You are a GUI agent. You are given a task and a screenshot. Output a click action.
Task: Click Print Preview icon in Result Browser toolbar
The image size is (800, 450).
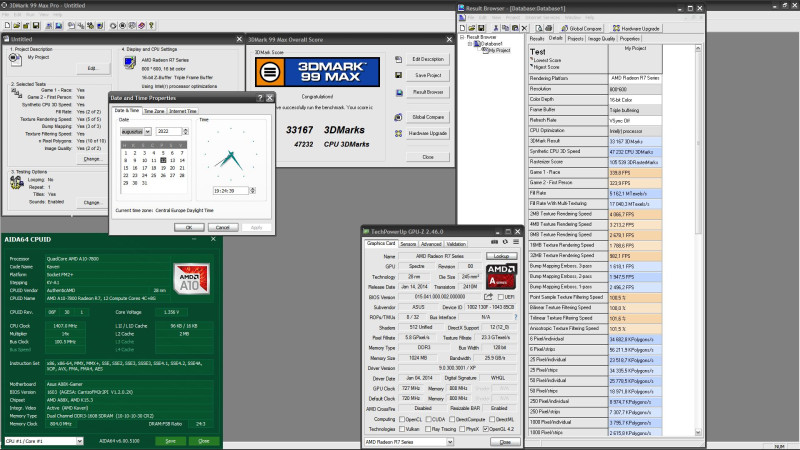(x=539, y=28)
